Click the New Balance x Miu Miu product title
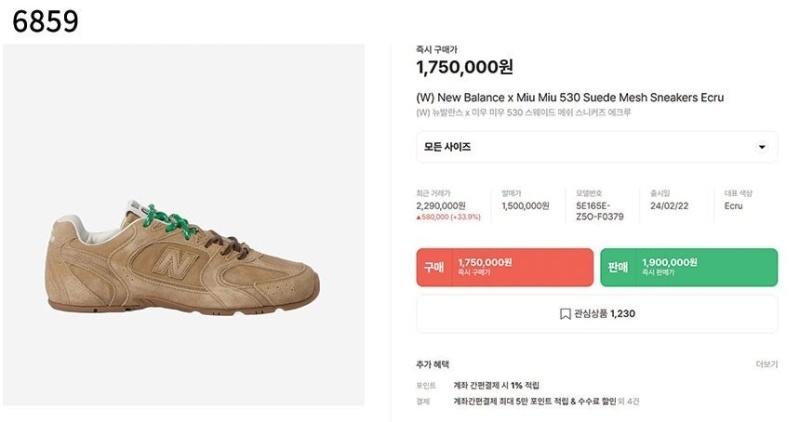 tap(569, 97)
